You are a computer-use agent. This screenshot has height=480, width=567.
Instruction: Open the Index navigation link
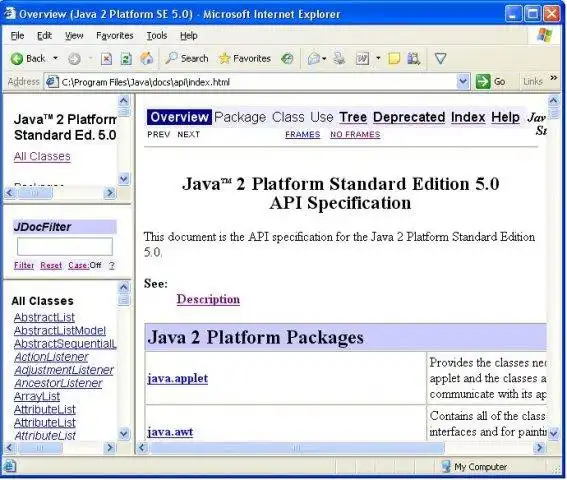coord(468,117)
